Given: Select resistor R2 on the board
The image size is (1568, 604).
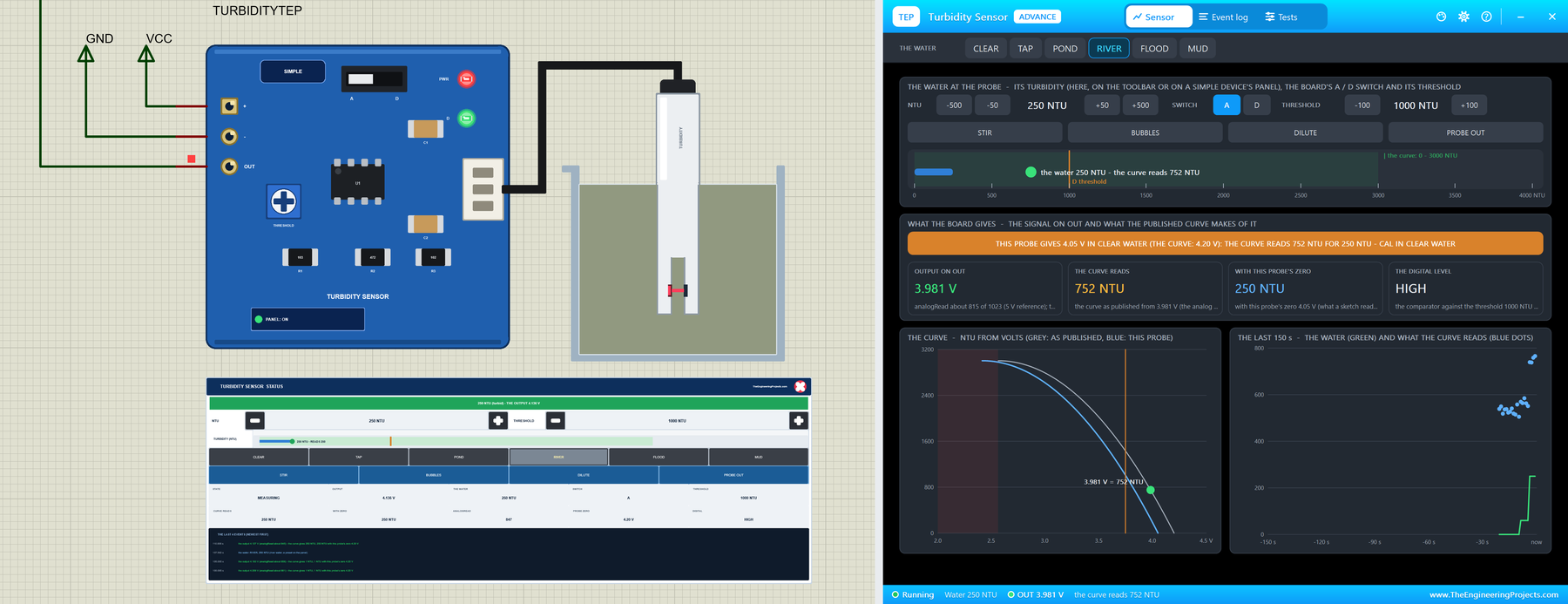Looking at the screenshot, I should [372, 257].
